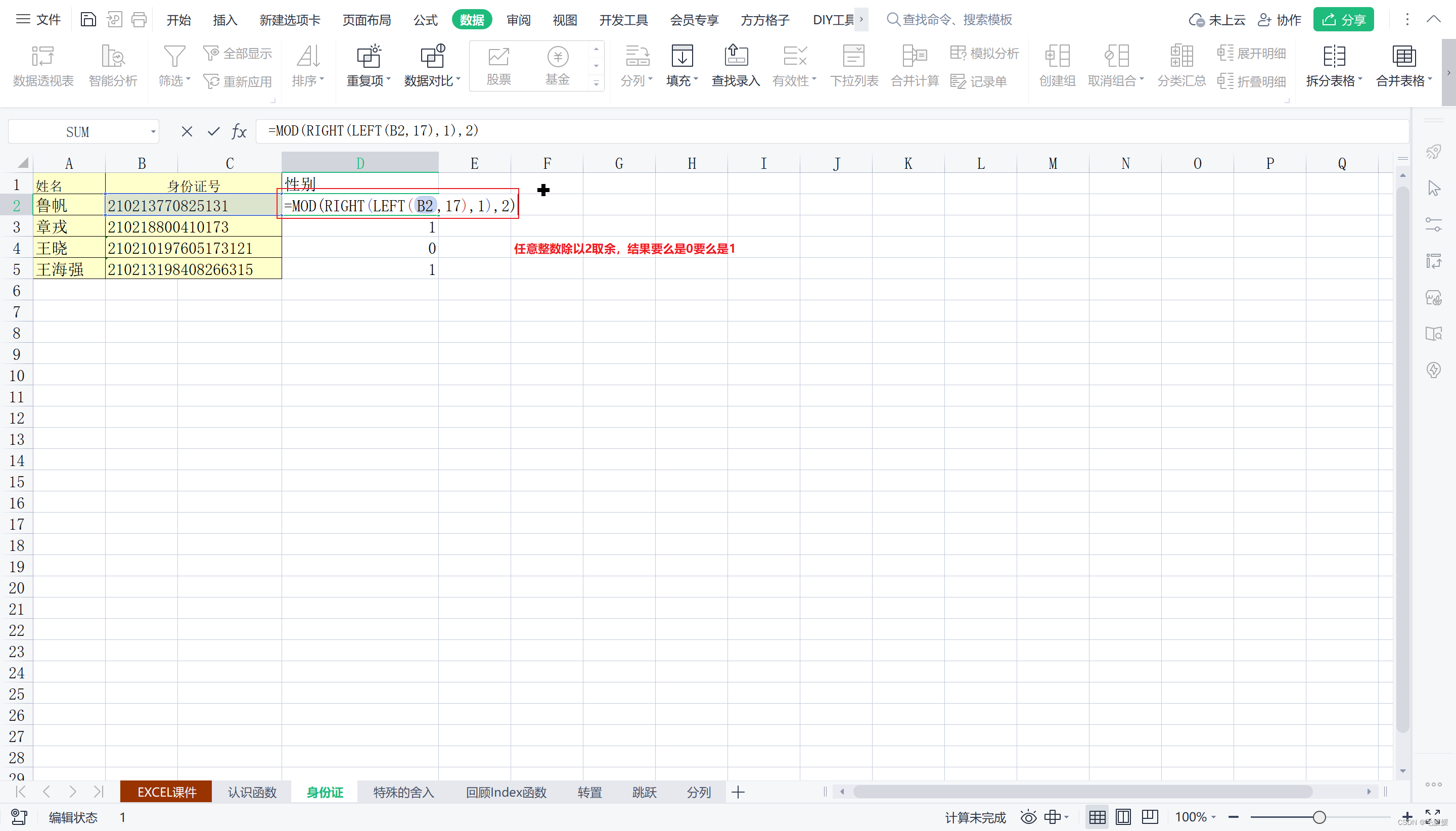The height and width of the screenshot is (831, 1456).
Task: Click inside the formula bar text
Action: click(x=832, y=131)
